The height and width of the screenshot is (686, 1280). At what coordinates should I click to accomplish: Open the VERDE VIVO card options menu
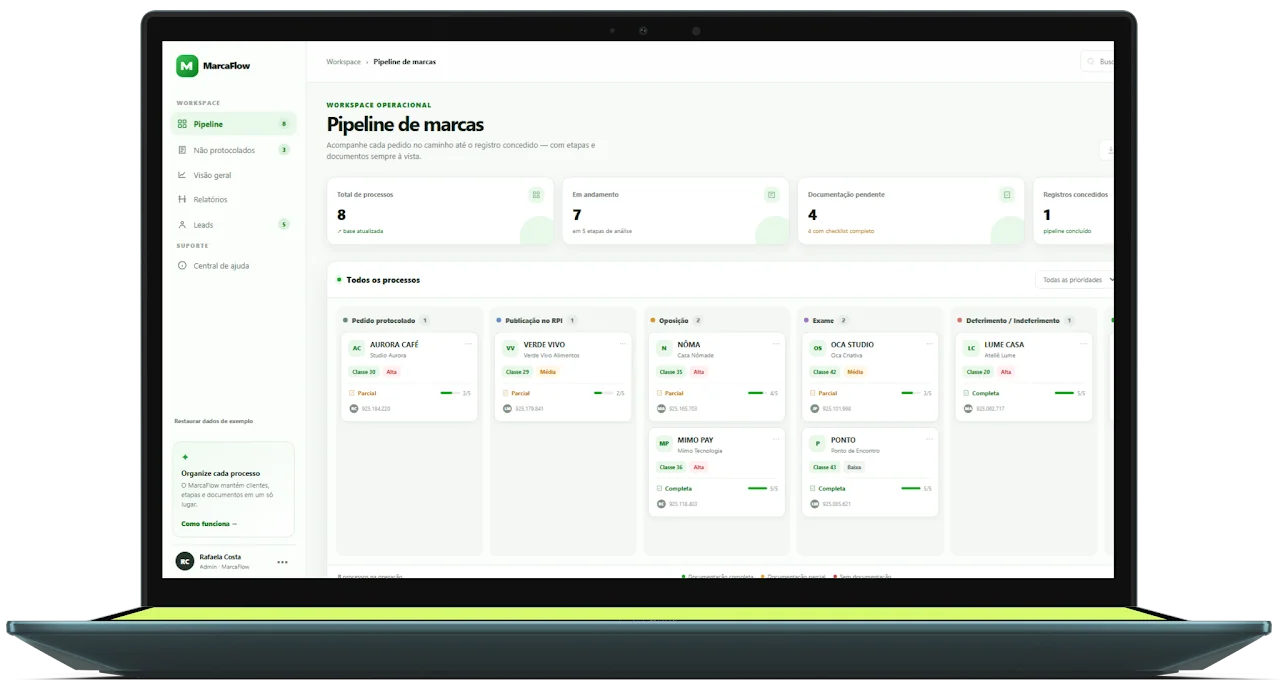click(622, 344)
